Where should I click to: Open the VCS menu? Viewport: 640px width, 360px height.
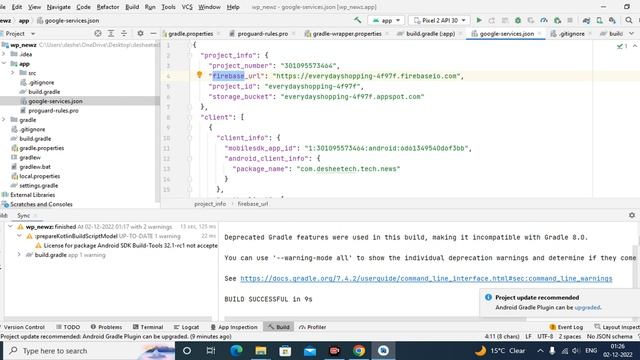[187, 7]
